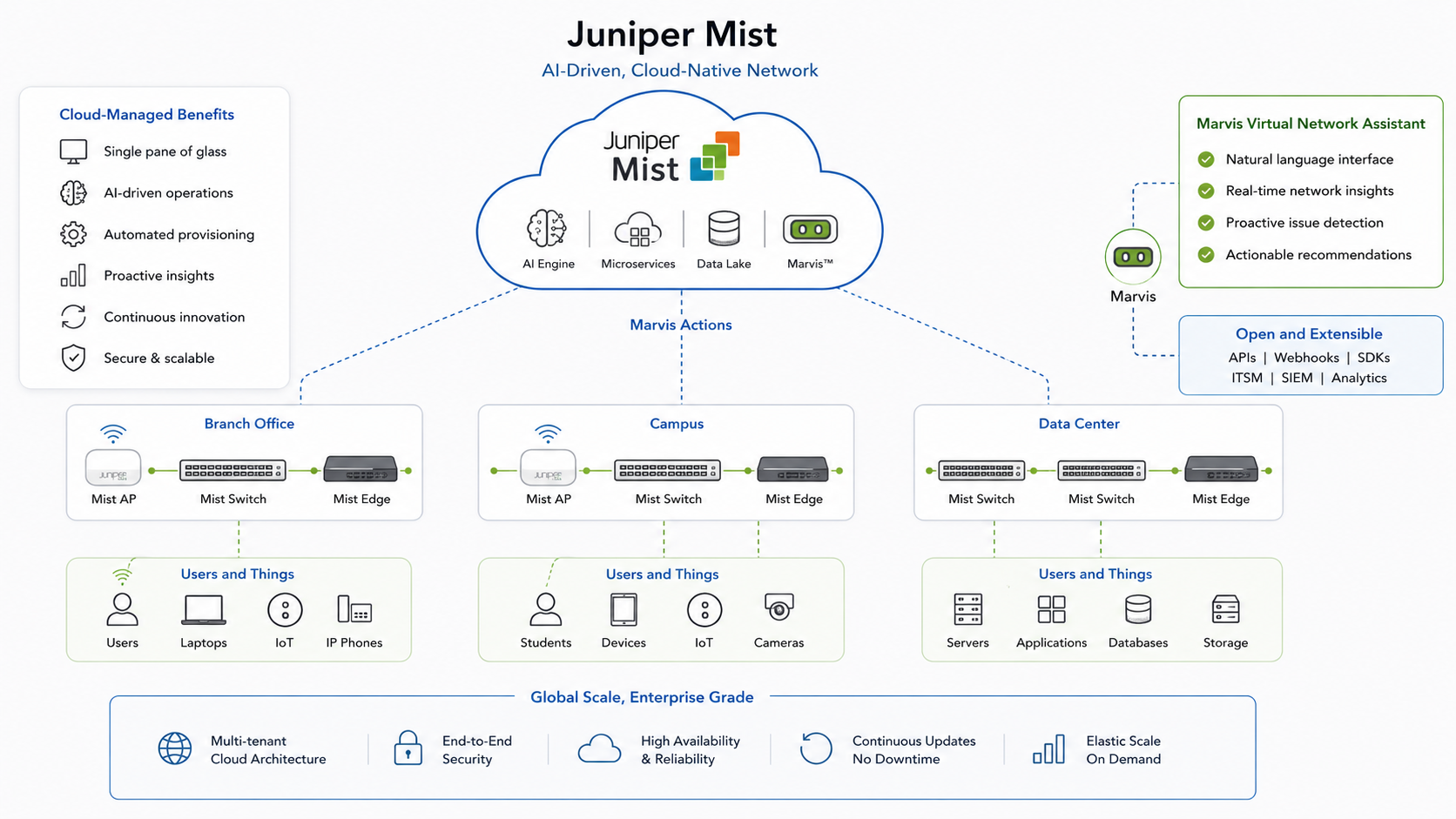The width and height of the screenshot is (1456, 819).
Task: Click the ITSM text
Action: pyautogui.click(x=1247, y=378)
